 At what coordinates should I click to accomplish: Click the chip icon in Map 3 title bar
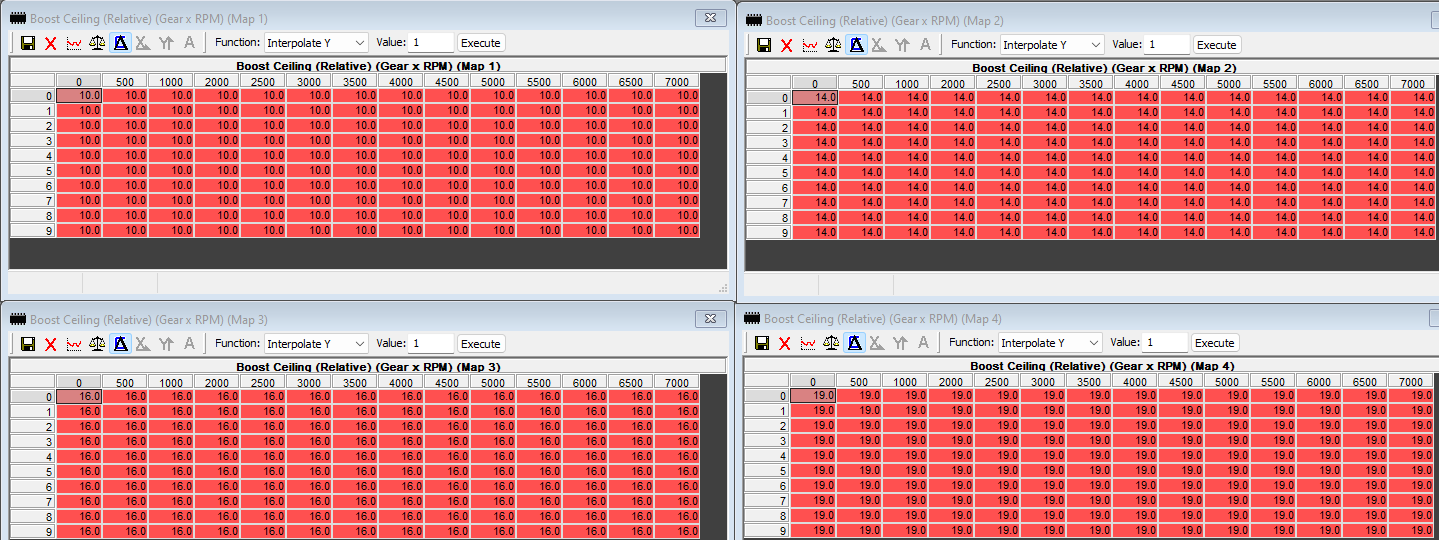pyautogui.click(x=17, y=319)
